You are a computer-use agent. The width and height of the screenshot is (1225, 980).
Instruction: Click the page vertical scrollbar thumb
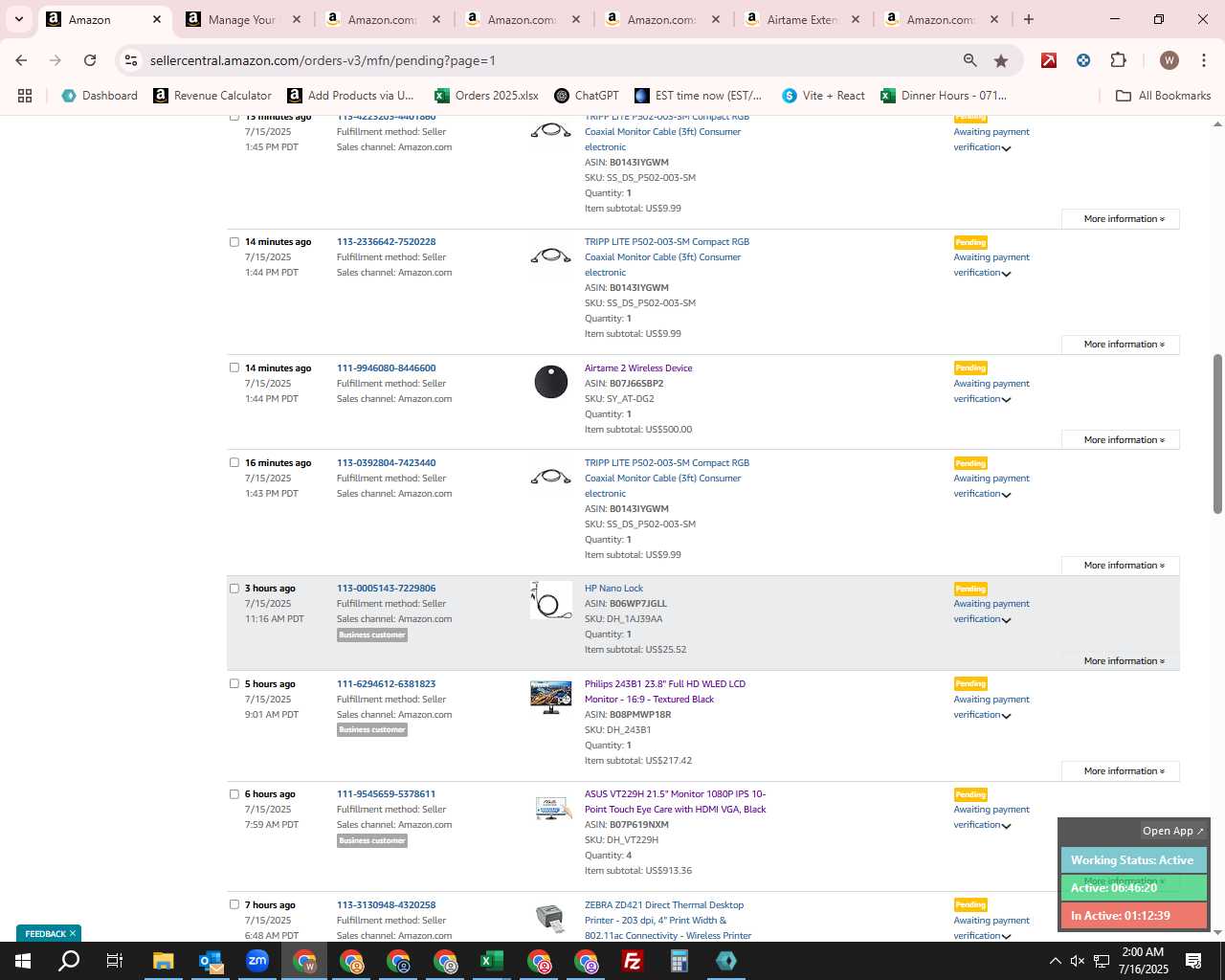click(x=1217, y=434)
